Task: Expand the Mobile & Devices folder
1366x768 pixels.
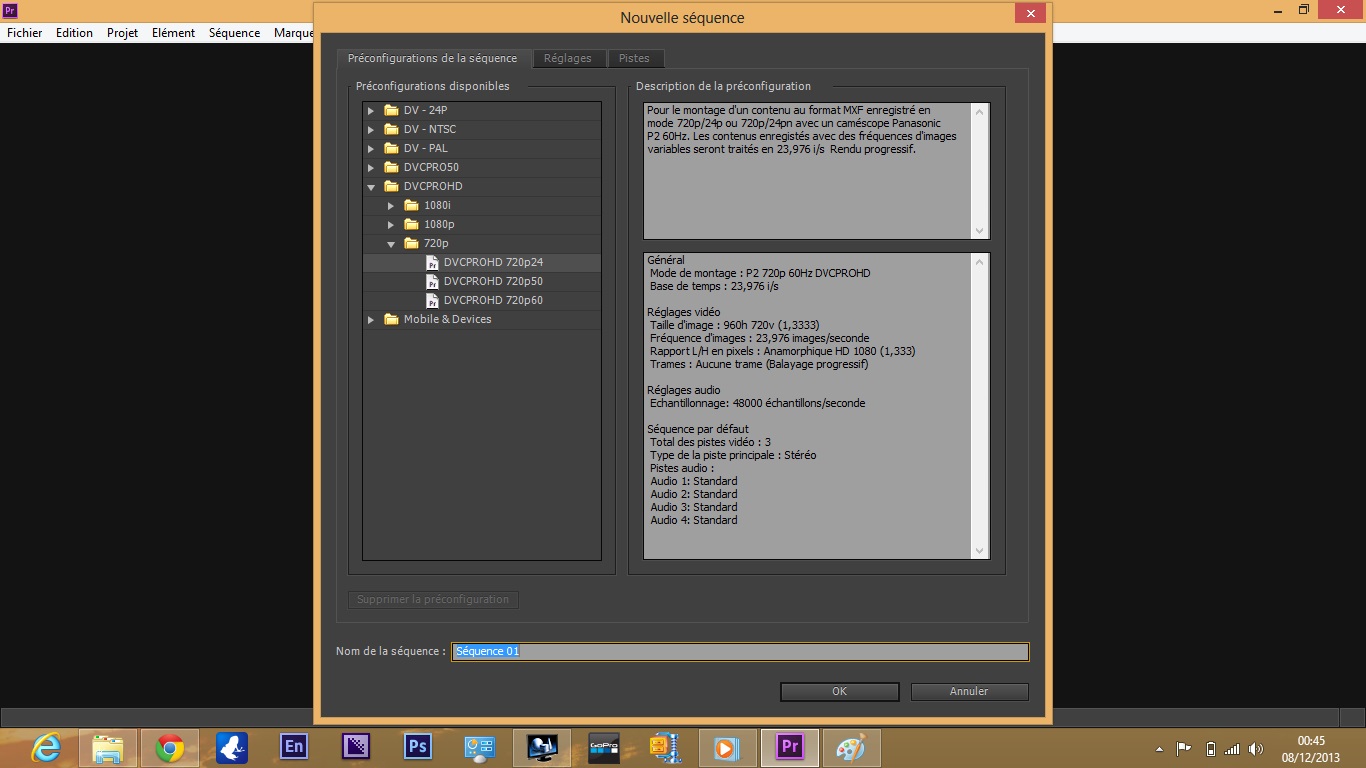Action: [371, 320]
